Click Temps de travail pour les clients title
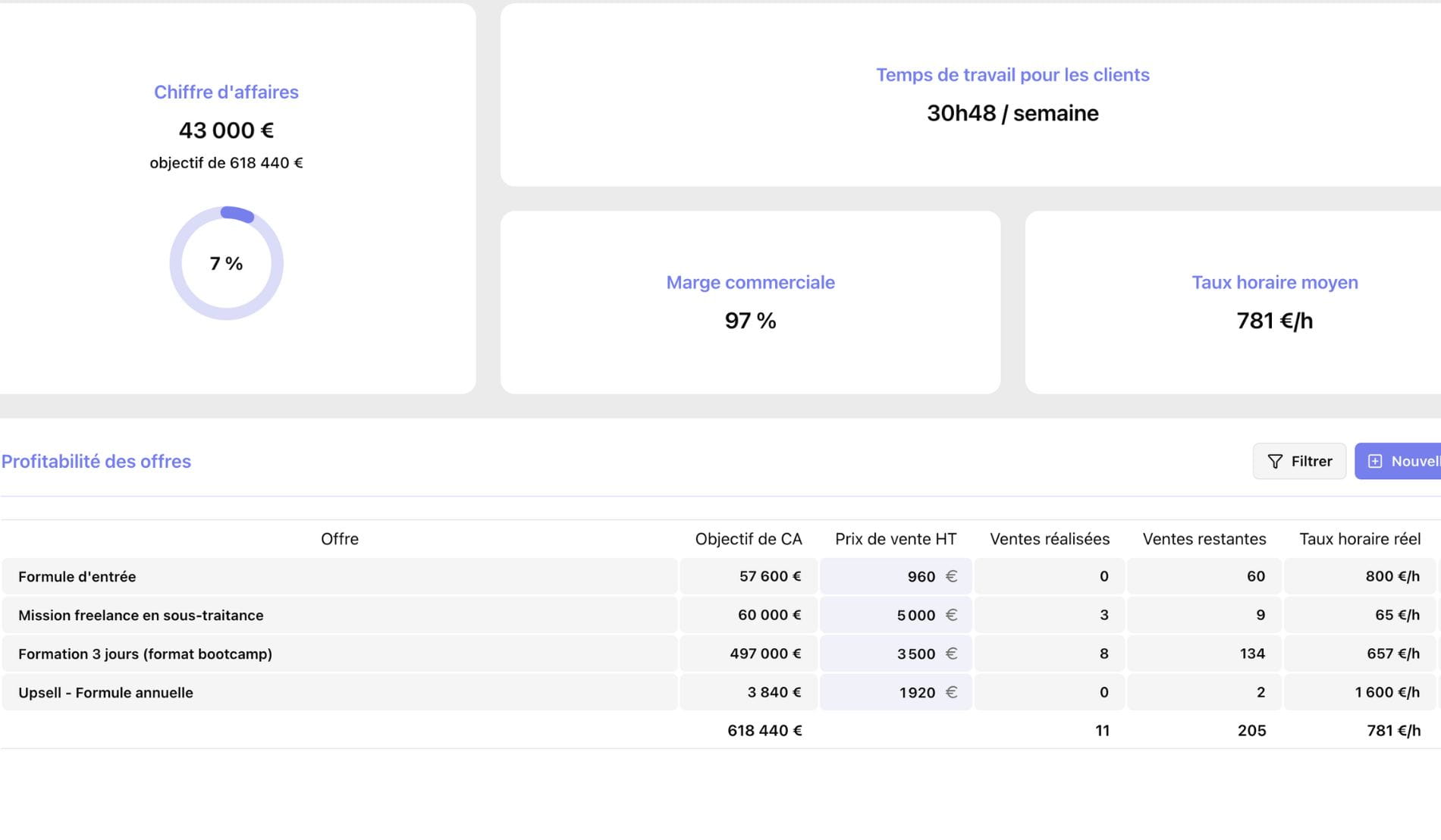Screen dimensions: 1441x840 click(1012, 75)
